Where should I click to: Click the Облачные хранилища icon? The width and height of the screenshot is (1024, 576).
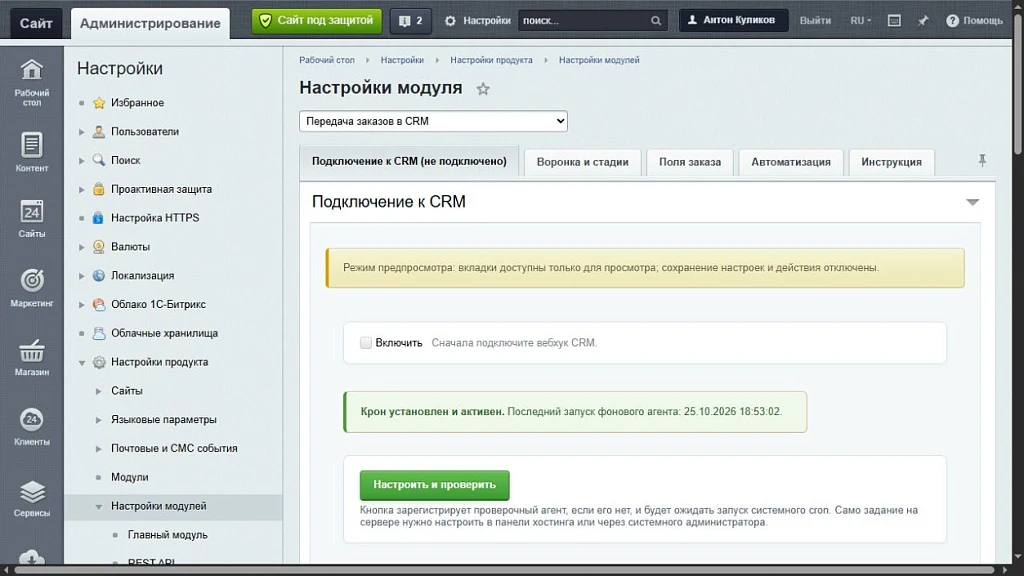(99, 332)
